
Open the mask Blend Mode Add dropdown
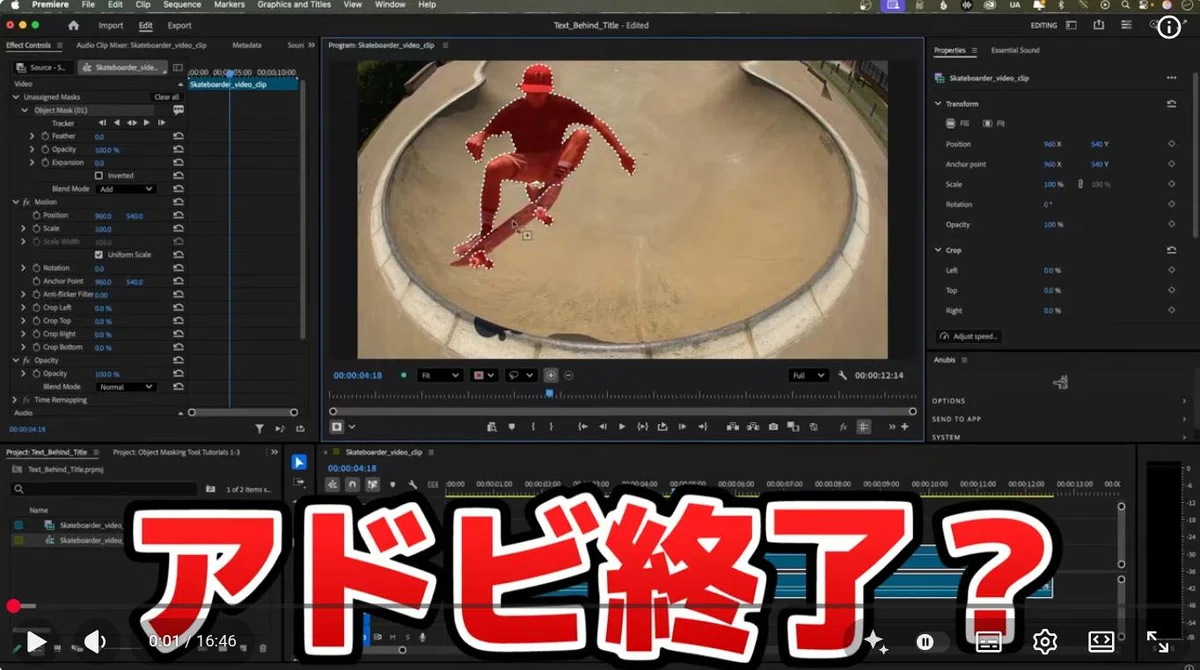pos(126,188)
